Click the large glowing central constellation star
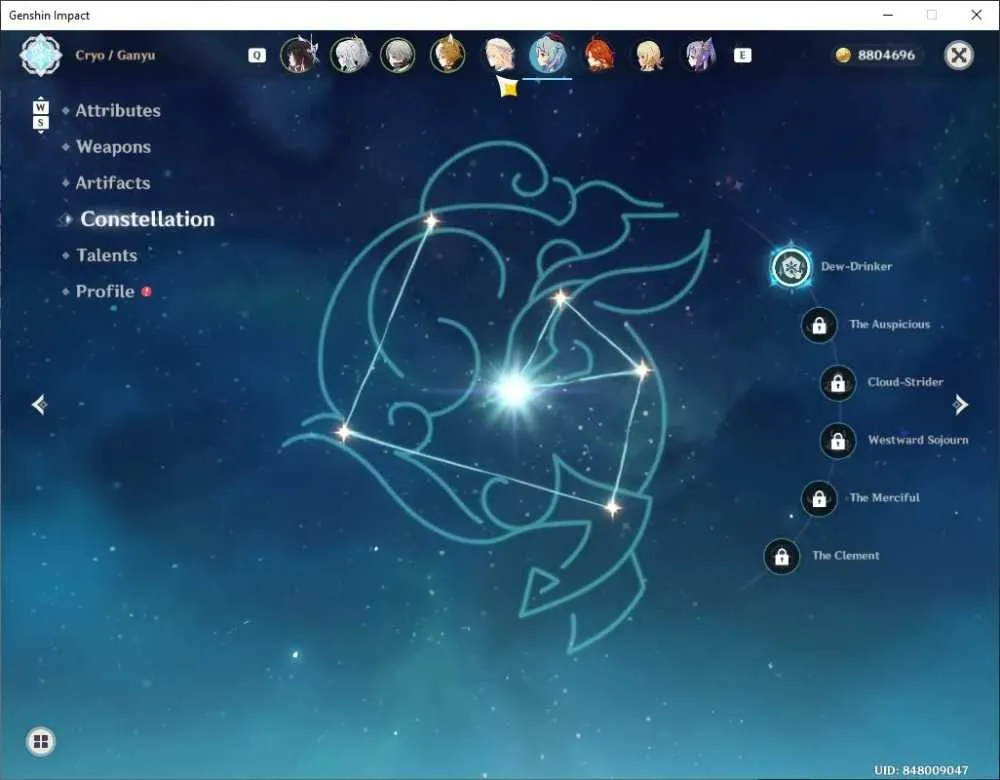The image size is (1000, 780). coord(514,389)
